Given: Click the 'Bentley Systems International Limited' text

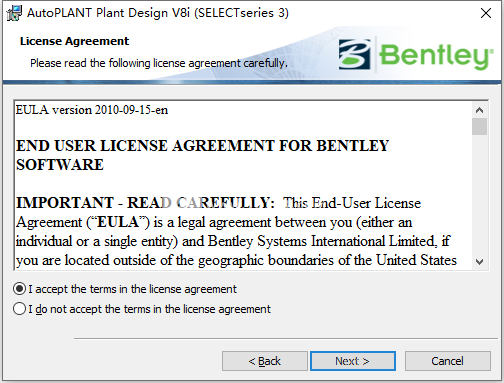Looking at the screenshot, I should click(x=322, y=241).
